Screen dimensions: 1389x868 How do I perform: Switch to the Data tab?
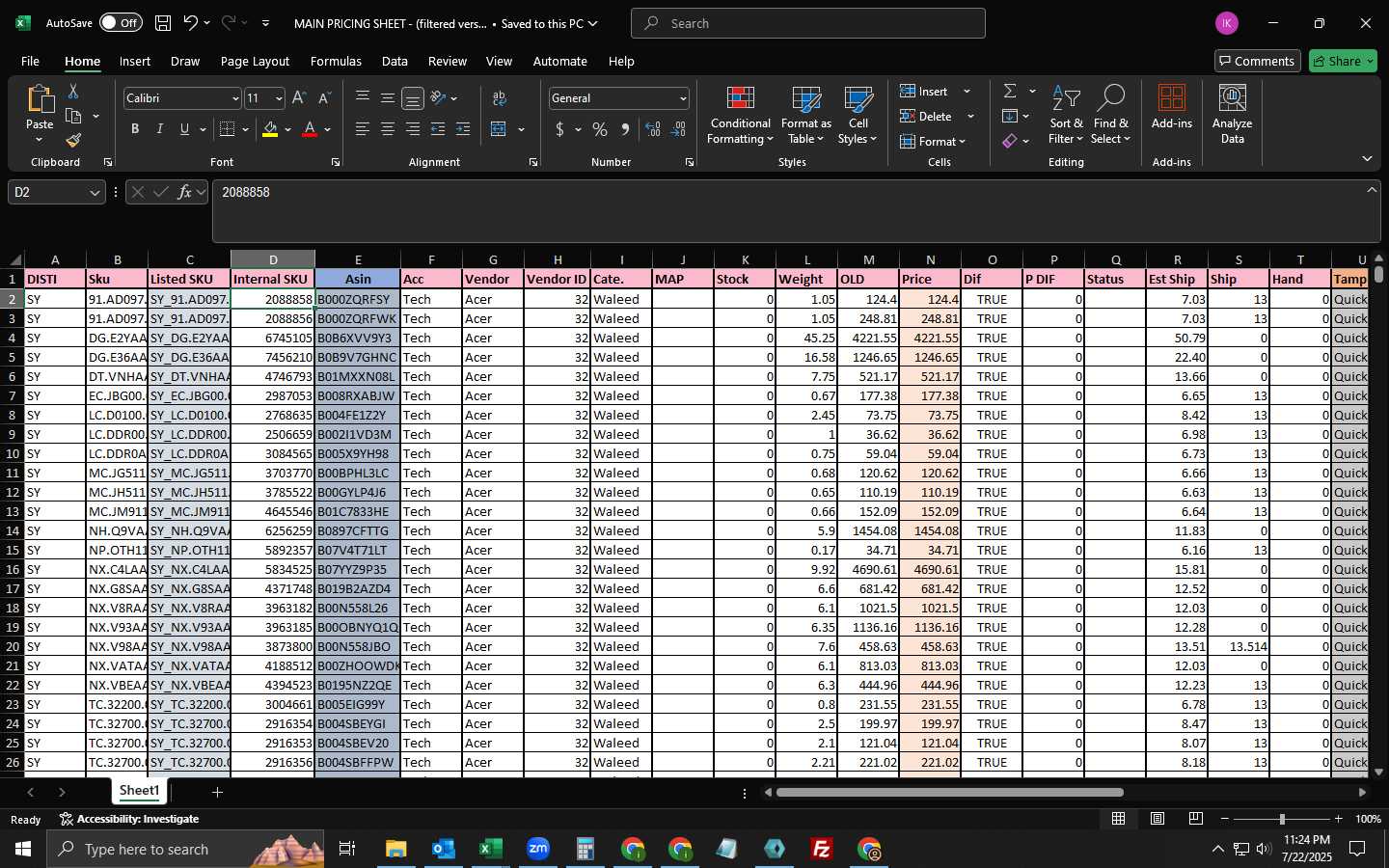pos(395,61)
